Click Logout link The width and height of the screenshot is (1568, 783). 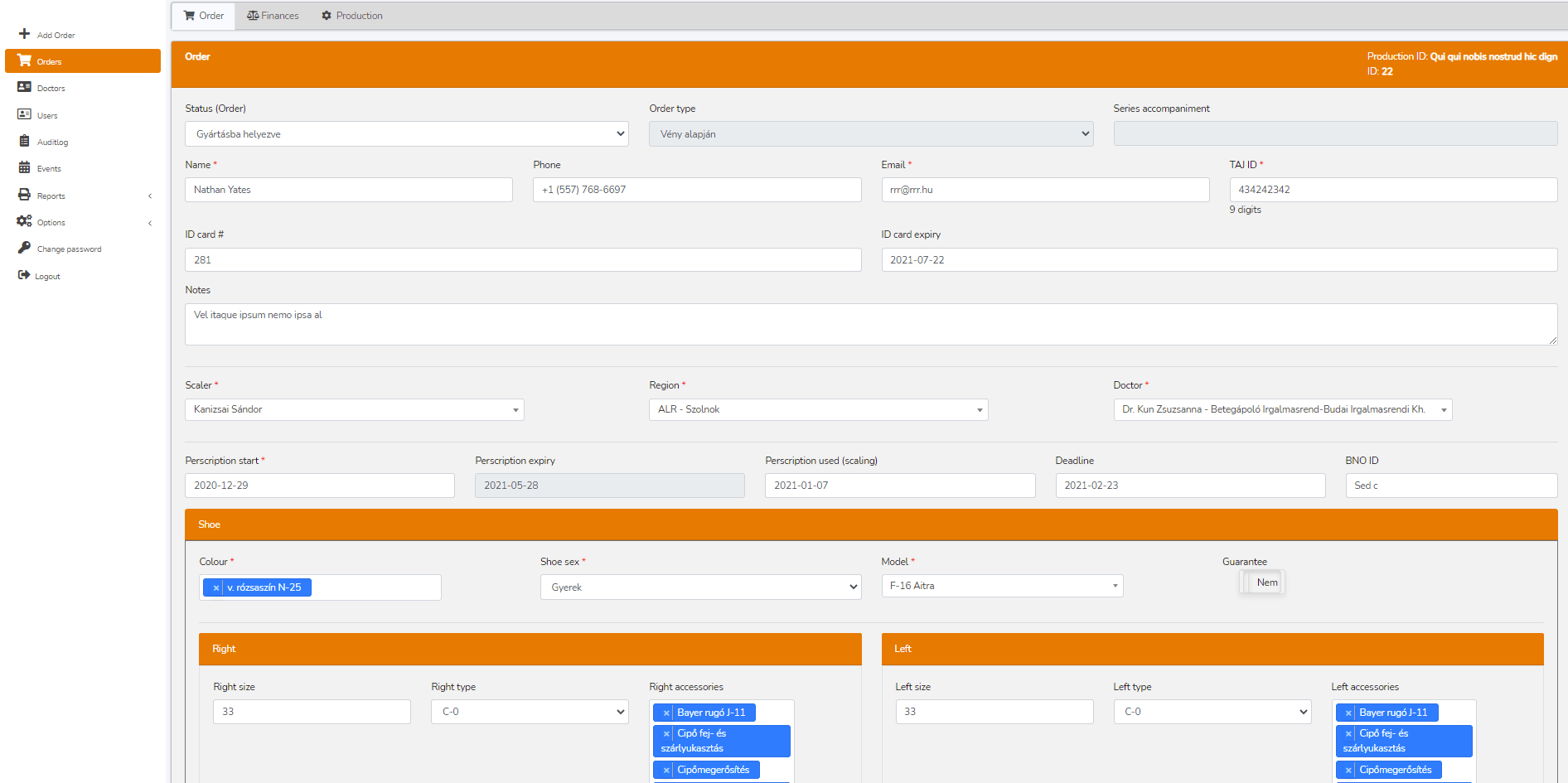47,276
